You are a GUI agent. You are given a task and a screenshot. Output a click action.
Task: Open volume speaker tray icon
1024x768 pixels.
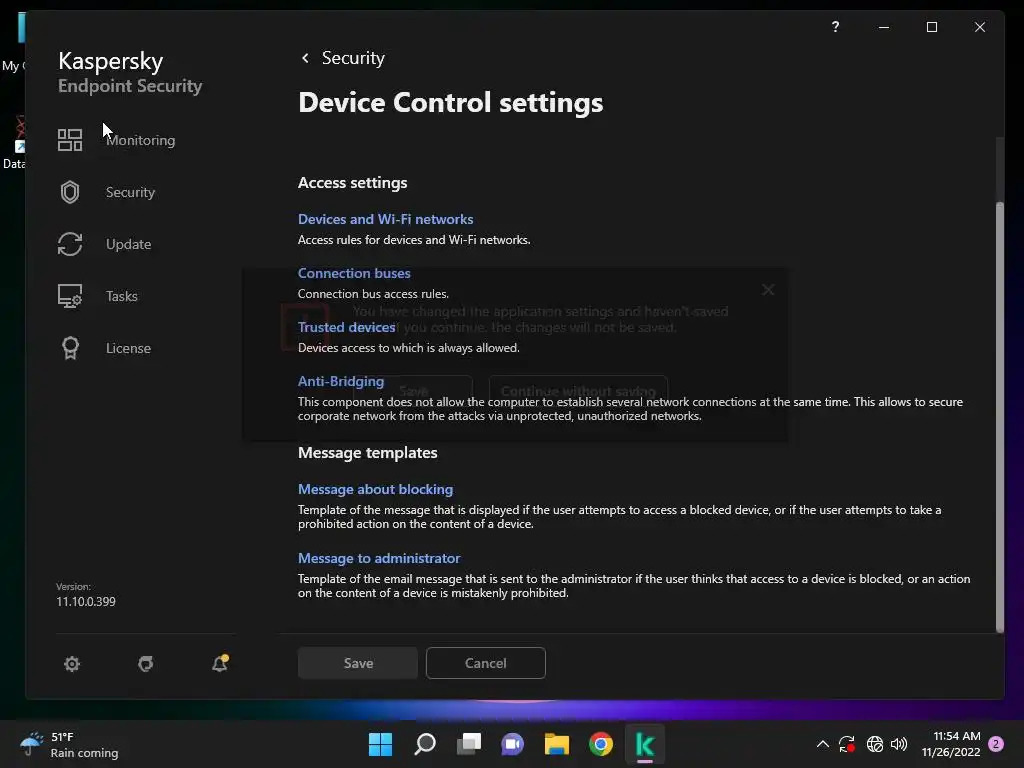point(899,744)
